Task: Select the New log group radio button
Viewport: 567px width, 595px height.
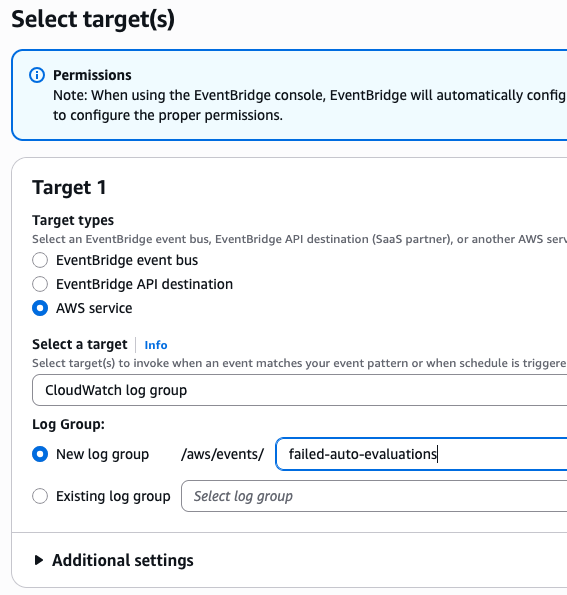Action: 40,454
